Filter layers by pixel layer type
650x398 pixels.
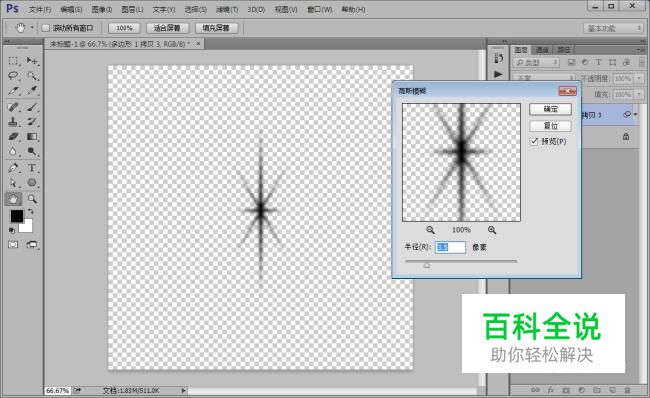[x=571, y=62]
